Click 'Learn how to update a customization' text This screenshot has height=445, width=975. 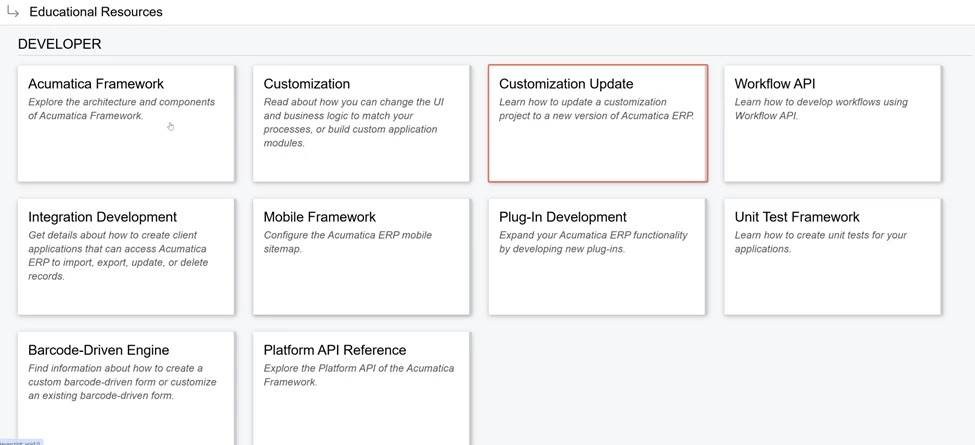pyautogui.click(x=596, y=109)
